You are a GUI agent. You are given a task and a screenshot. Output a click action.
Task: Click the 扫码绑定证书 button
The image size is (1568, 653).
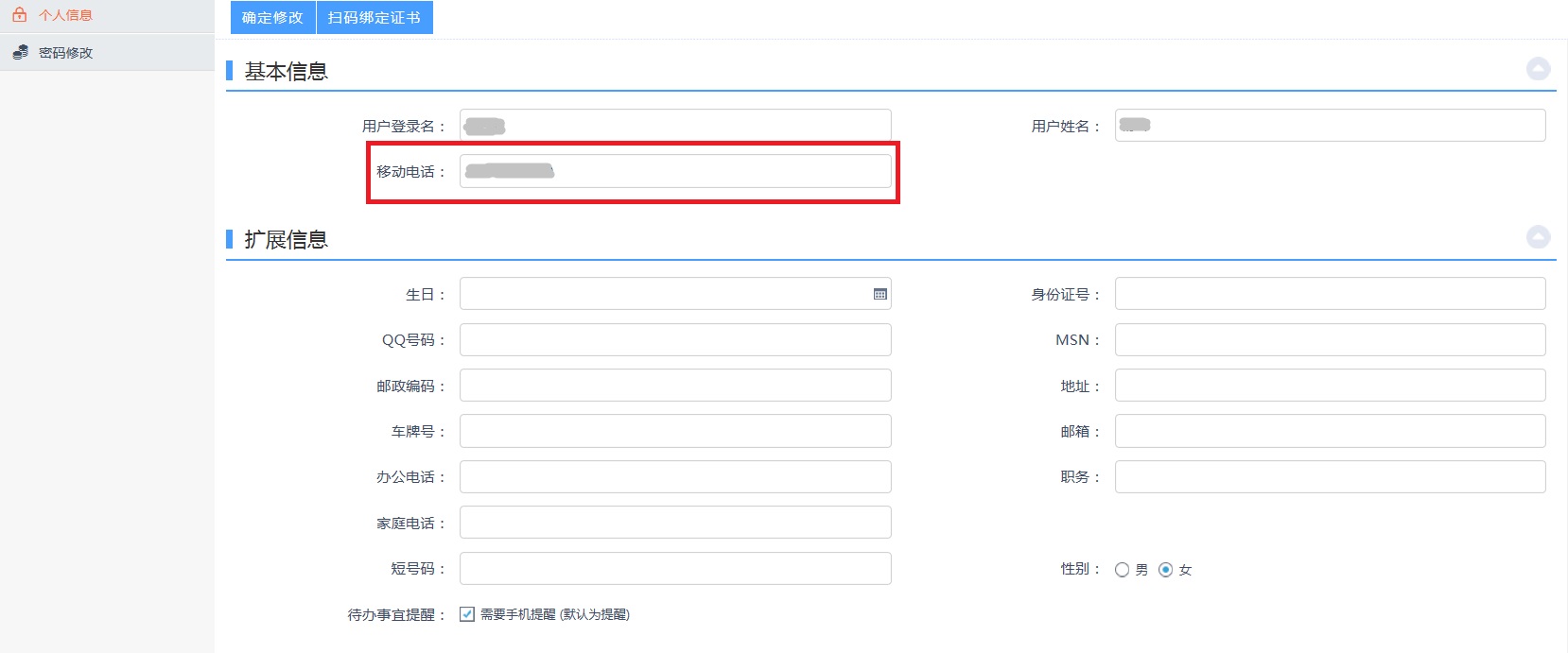click(x=375, y=17)
